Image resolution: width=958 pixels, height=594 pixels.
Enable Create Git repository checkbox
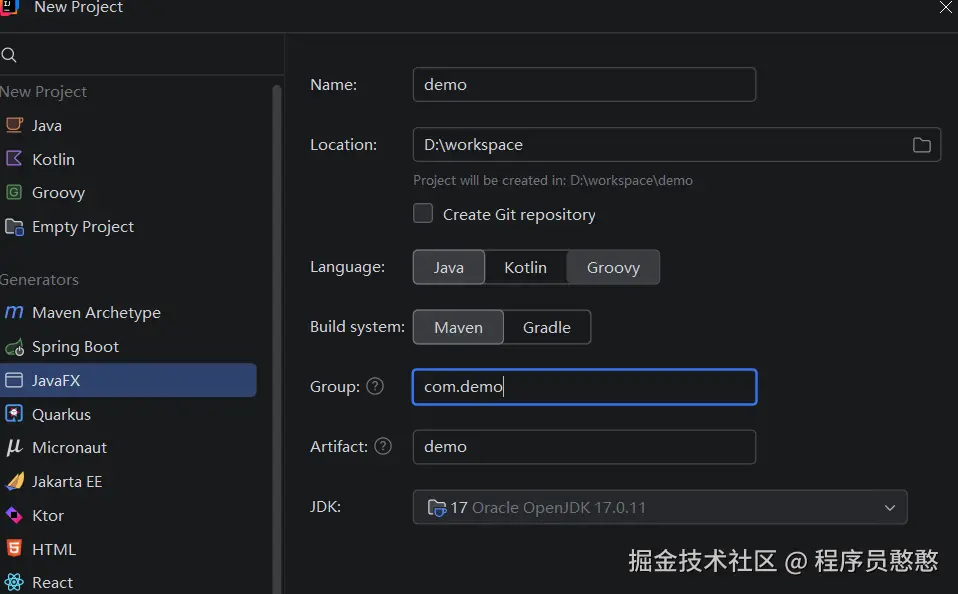tap(423, 214)
